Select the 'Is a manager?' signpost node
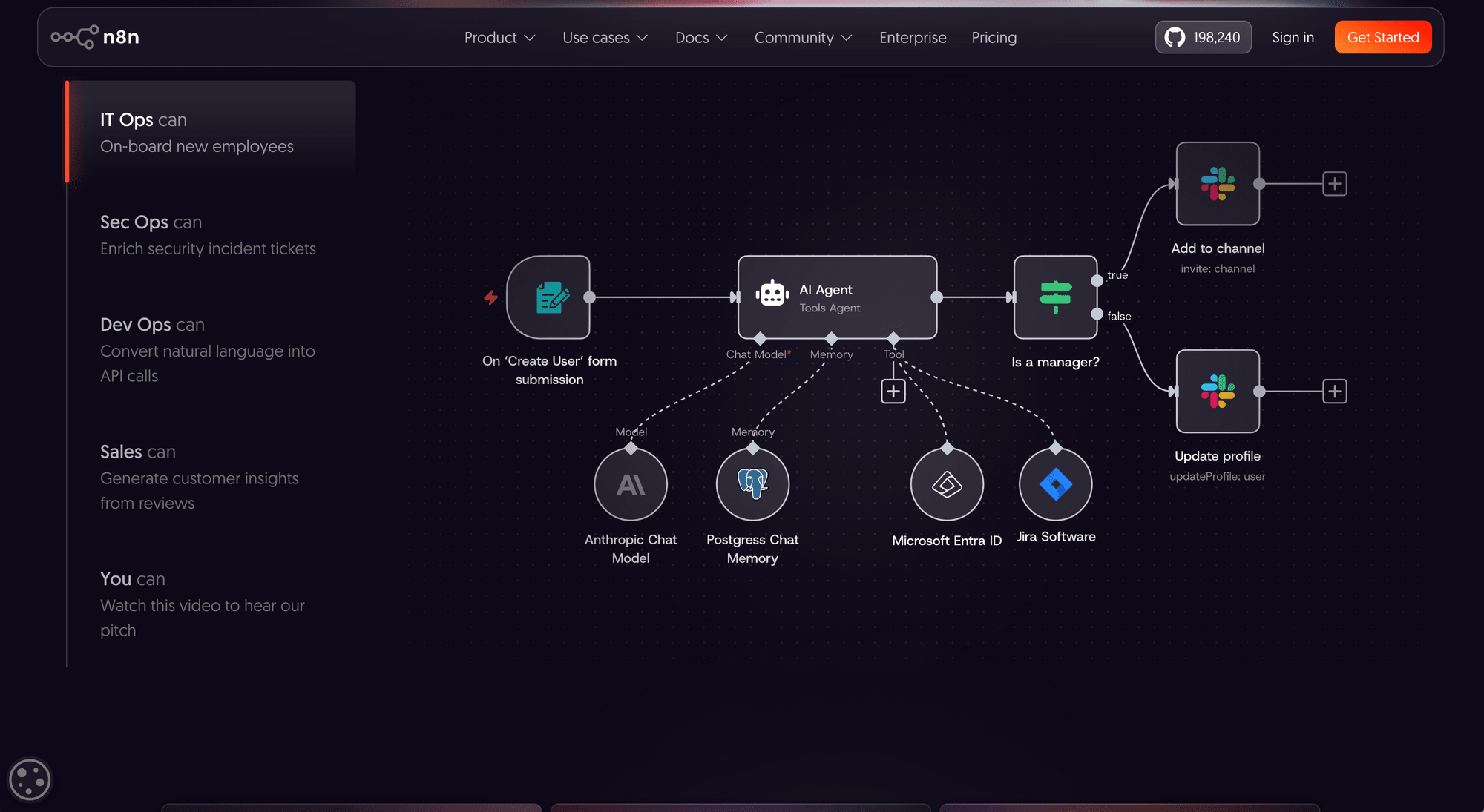This screenshot has width=1484, height=812. pyautogui.click(x=1055, y=297)
